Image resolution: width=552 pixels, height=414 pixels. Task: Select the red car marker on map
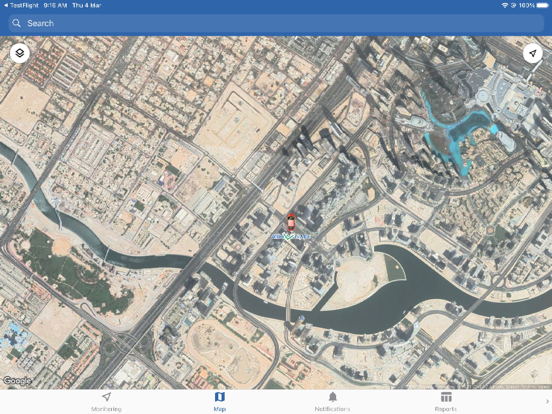pyautogui.click(x=291, y=222)
